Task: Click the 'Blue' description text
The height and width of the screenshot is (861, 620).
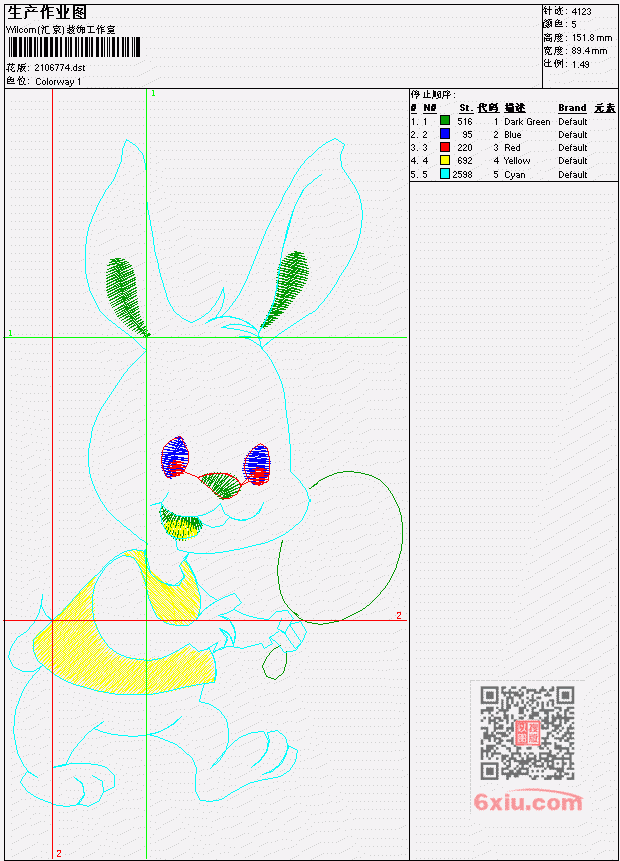Action: click(x=512, y=135)
